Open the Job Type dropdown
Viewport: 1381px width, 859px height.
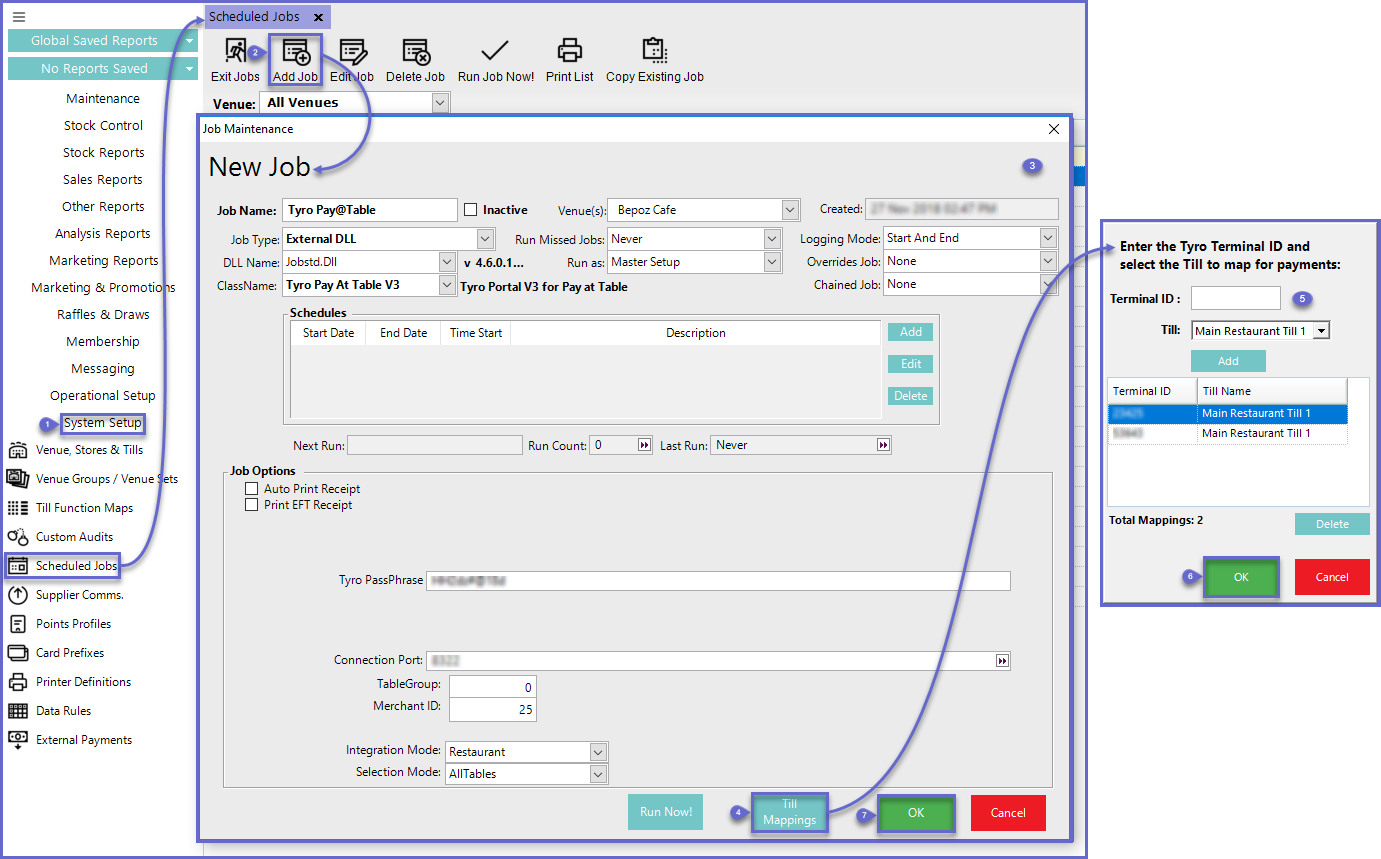(485, 239)
